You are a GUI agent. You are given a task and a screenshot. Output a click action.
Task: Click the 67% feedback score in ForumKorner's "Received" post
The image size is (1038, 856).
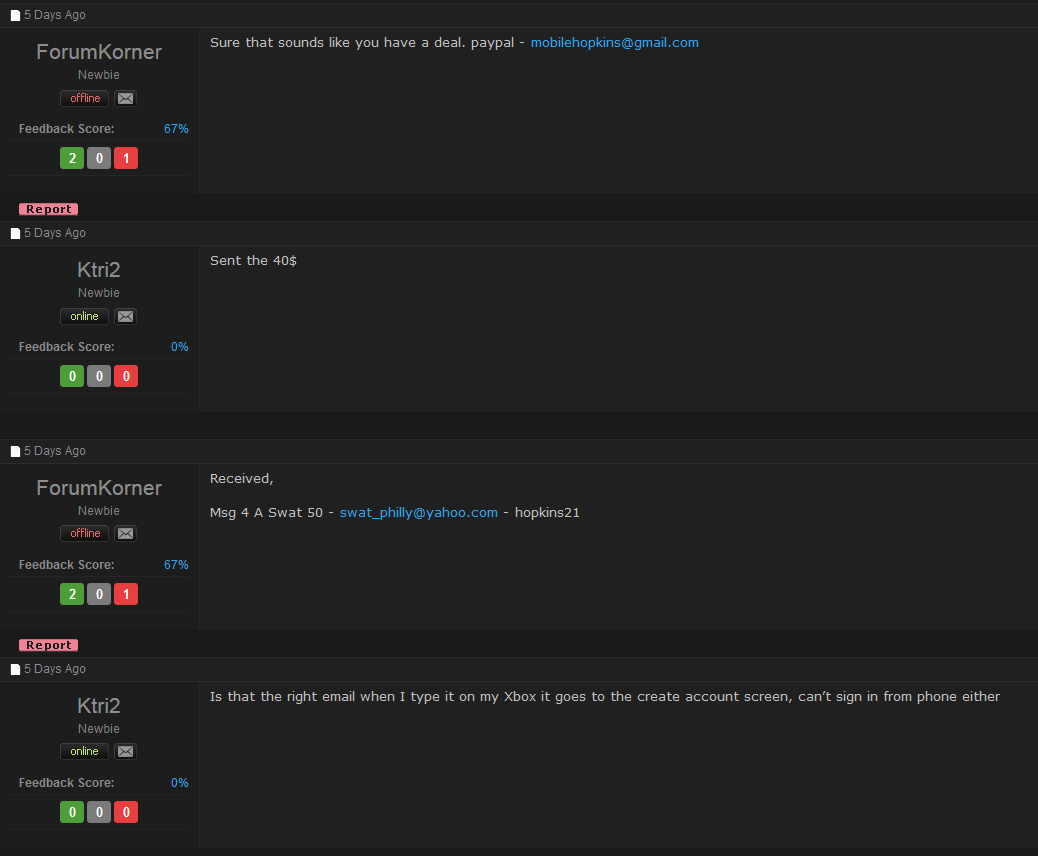176,565
